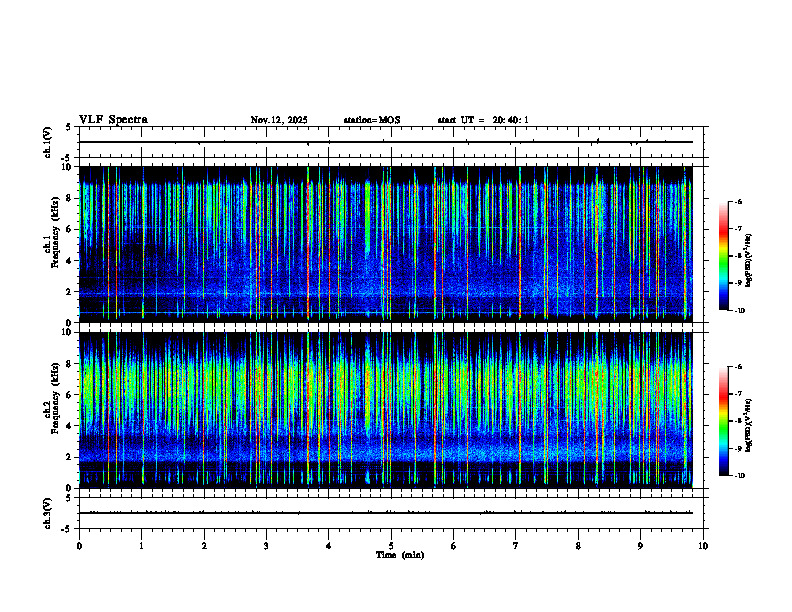Click the ch.3 voltage waveform trace
Viewport: 792px width, 612px height.
coord(386,513)
